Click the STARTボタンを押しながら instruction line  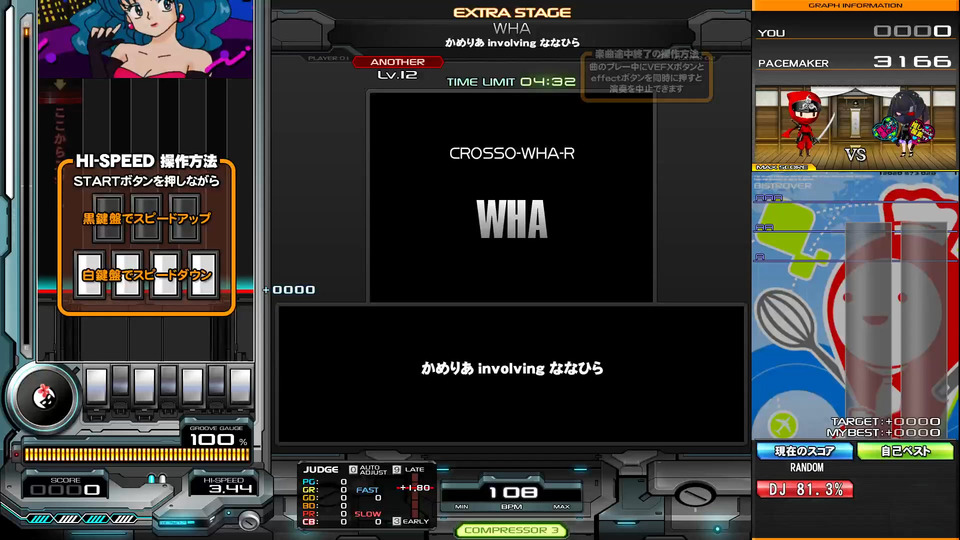[146, 181]
